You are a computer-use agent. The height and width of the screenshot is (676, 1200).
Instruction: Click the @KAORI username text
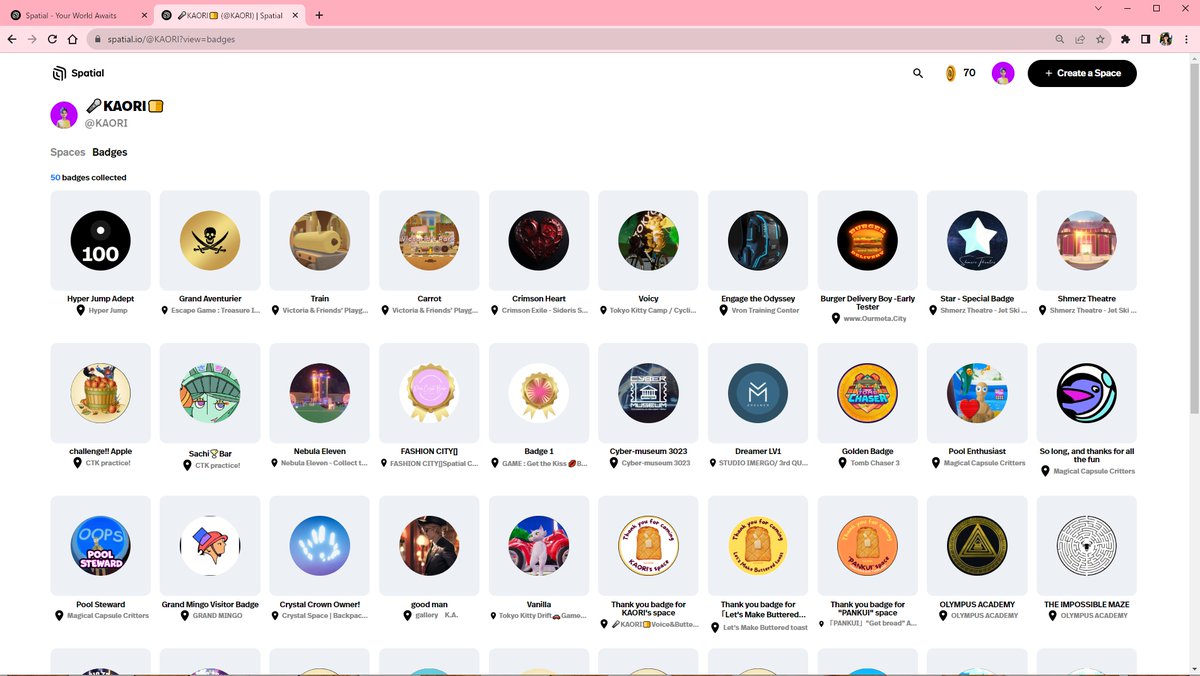pos(105,123)
